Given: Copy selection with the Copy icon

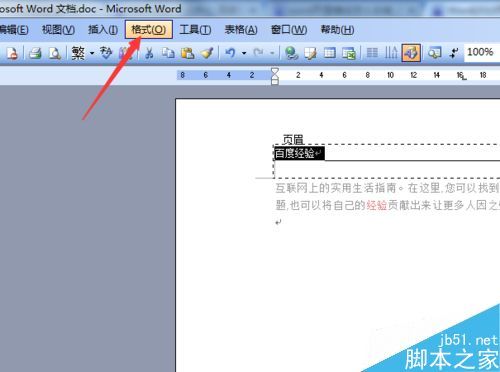Looking at the screenshot, I should [x=168, y=53].
